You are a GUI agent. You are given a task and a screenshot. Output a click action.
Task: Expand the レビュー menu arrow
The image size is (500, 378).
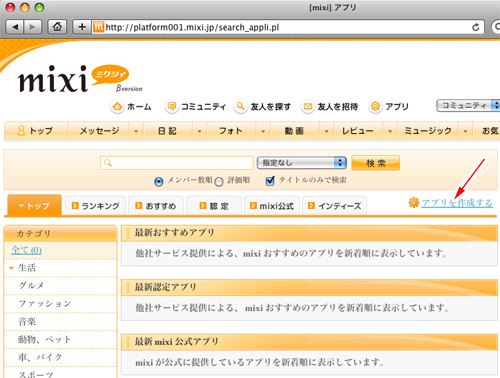point(390,131)
